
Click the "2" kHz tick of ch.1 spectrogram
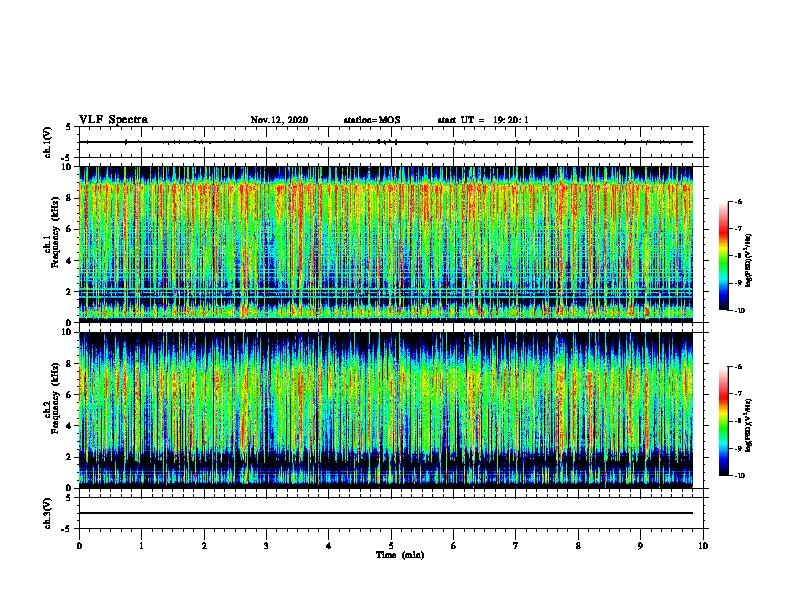70,292
